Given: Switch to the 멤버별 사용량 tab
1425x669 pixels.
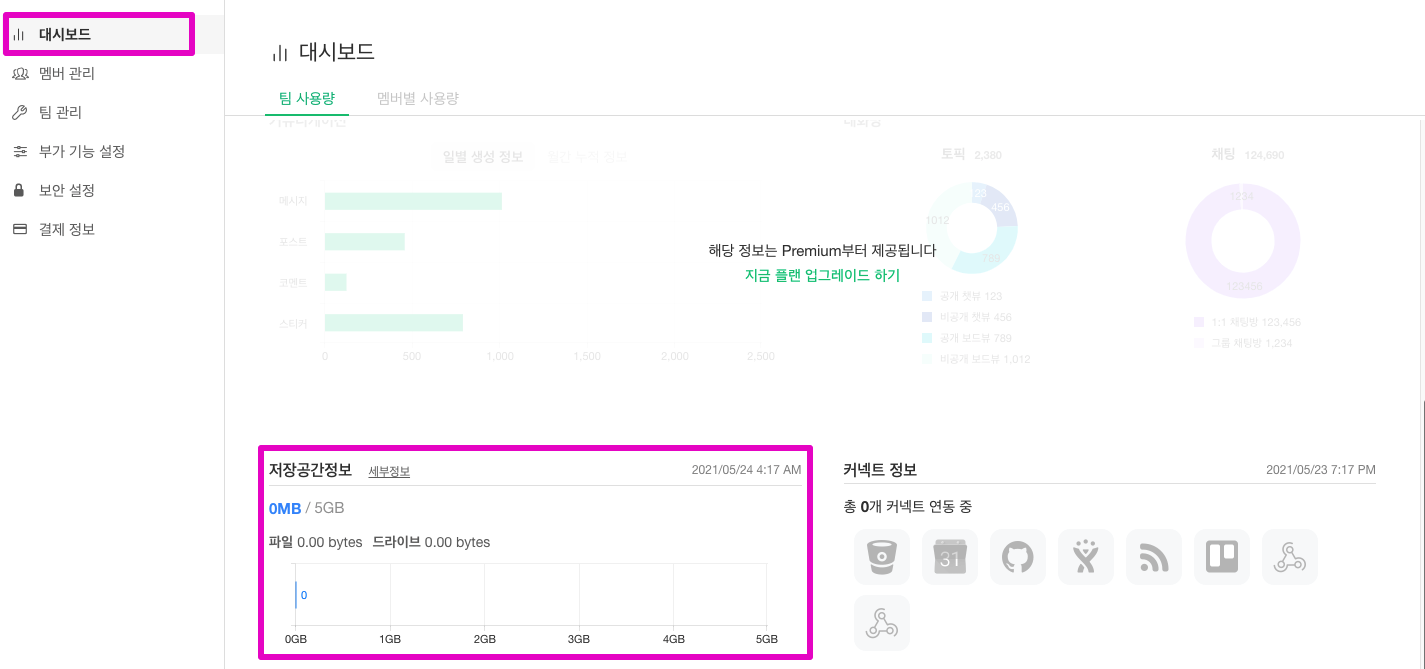Looking at the screenshot, I should [x=417, y=98].
